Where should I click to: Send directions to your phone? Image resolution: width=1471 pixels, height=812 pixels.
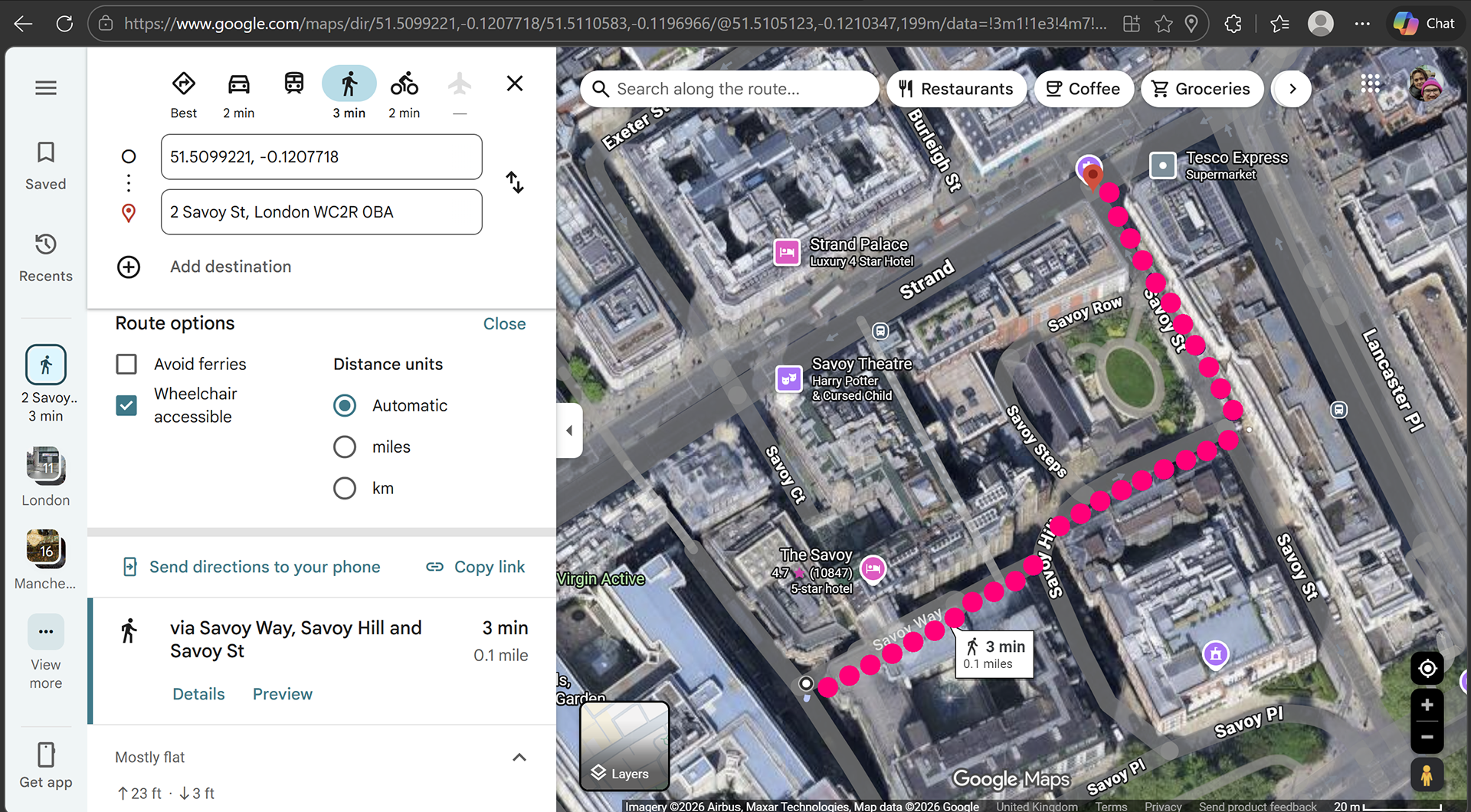[x=251, y=567]
